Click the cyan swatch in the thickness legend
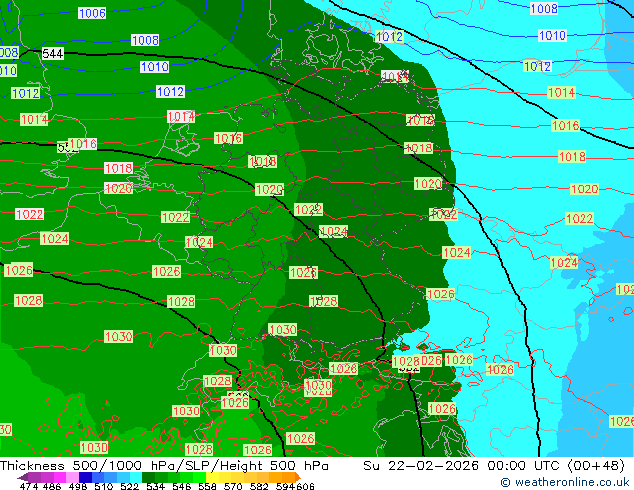634x490 pixels. (136, 477)
